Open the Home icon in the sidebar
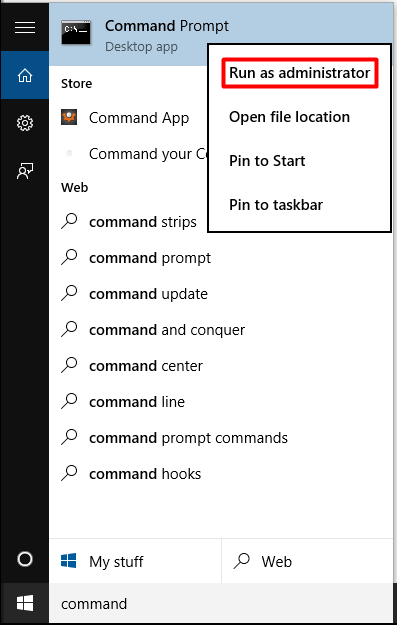 click(25, 75)
